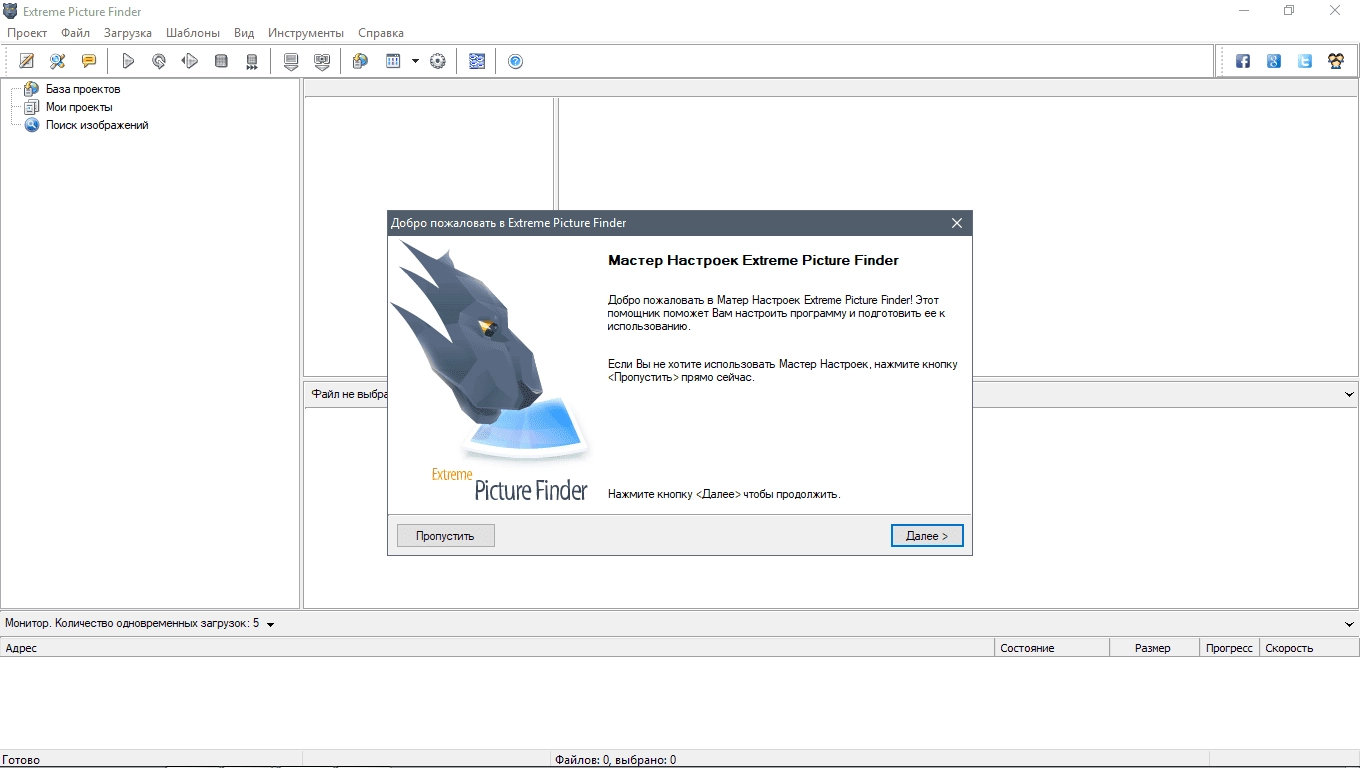
Task: Select Мои проекты in the tree
Action: (79, 107)
